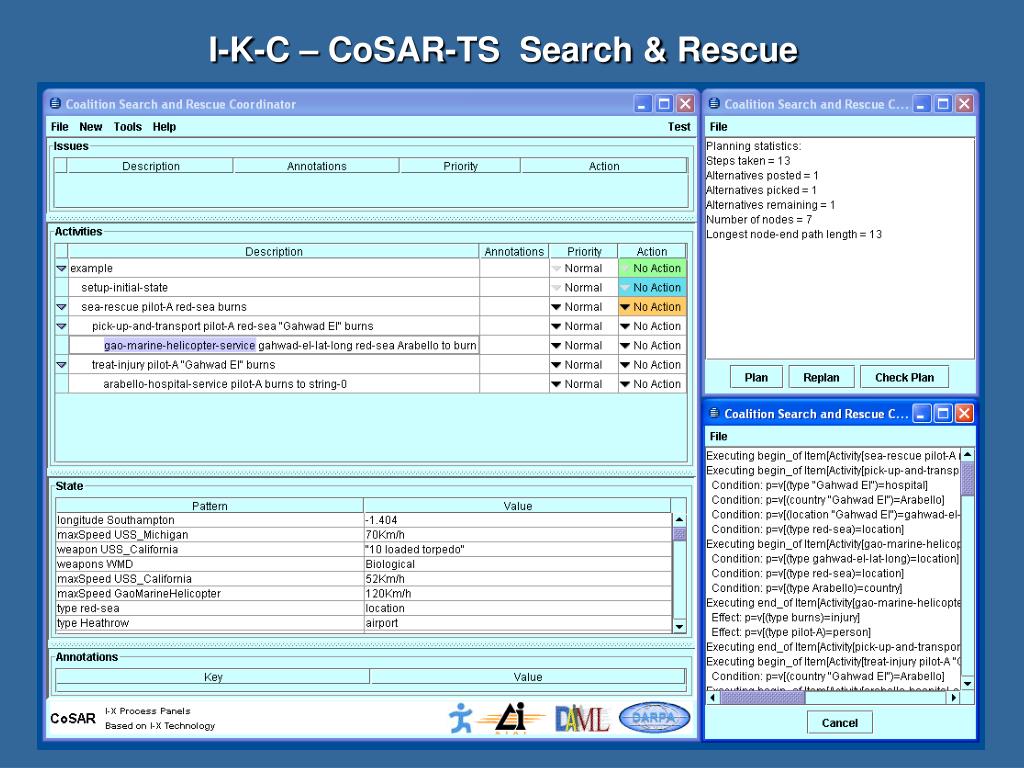1024x768 pixels.
Task: Click Issues Priority column header
Action: click(x=460, y=166)
